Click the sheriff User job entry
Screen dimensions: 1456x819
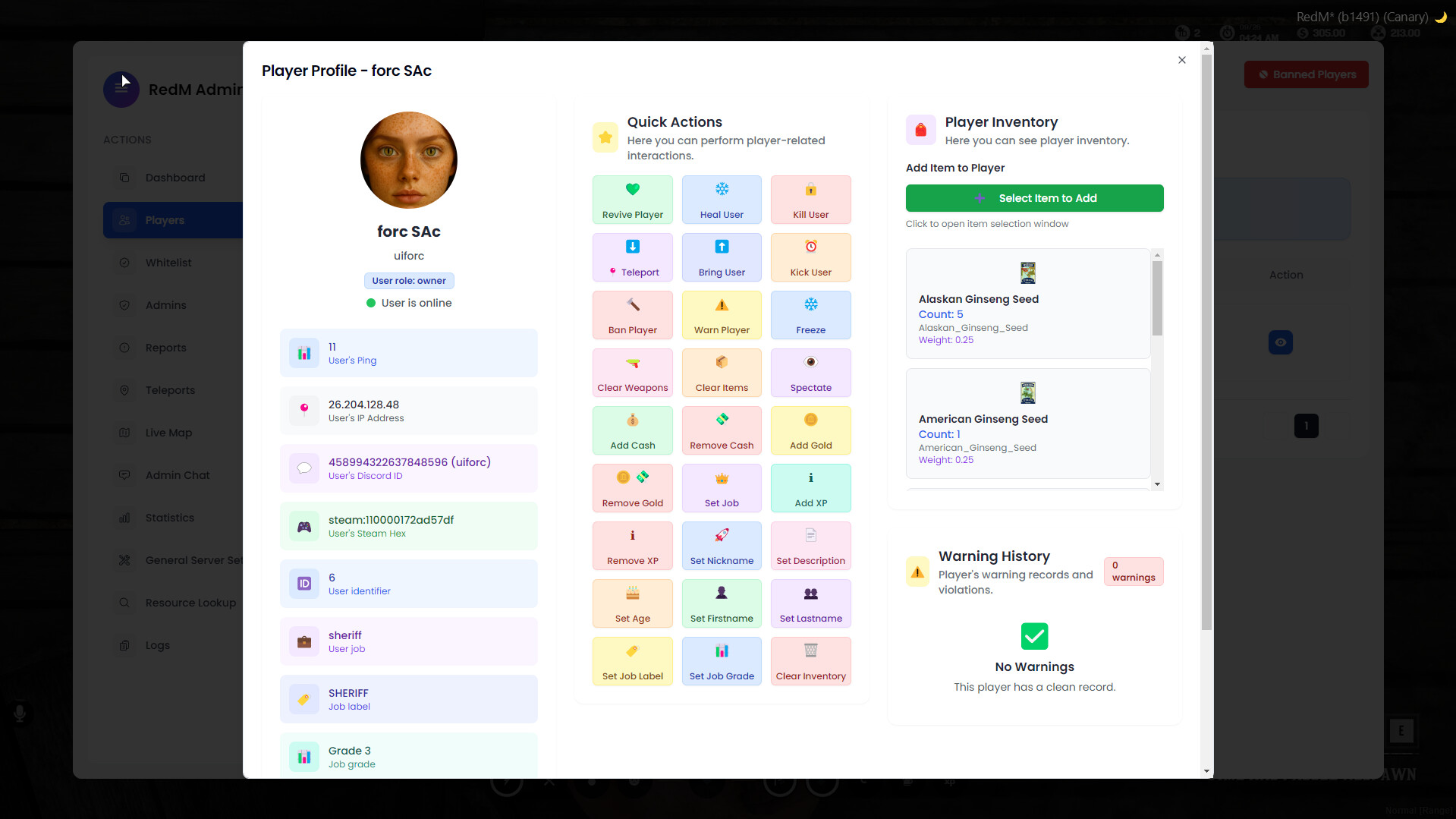[409, 641]
